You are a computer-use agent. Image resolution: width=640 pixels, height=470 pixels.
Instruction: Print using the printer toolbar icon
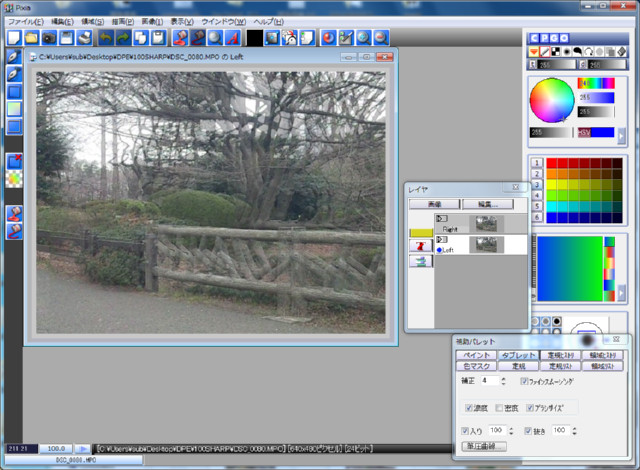point(84,38)
